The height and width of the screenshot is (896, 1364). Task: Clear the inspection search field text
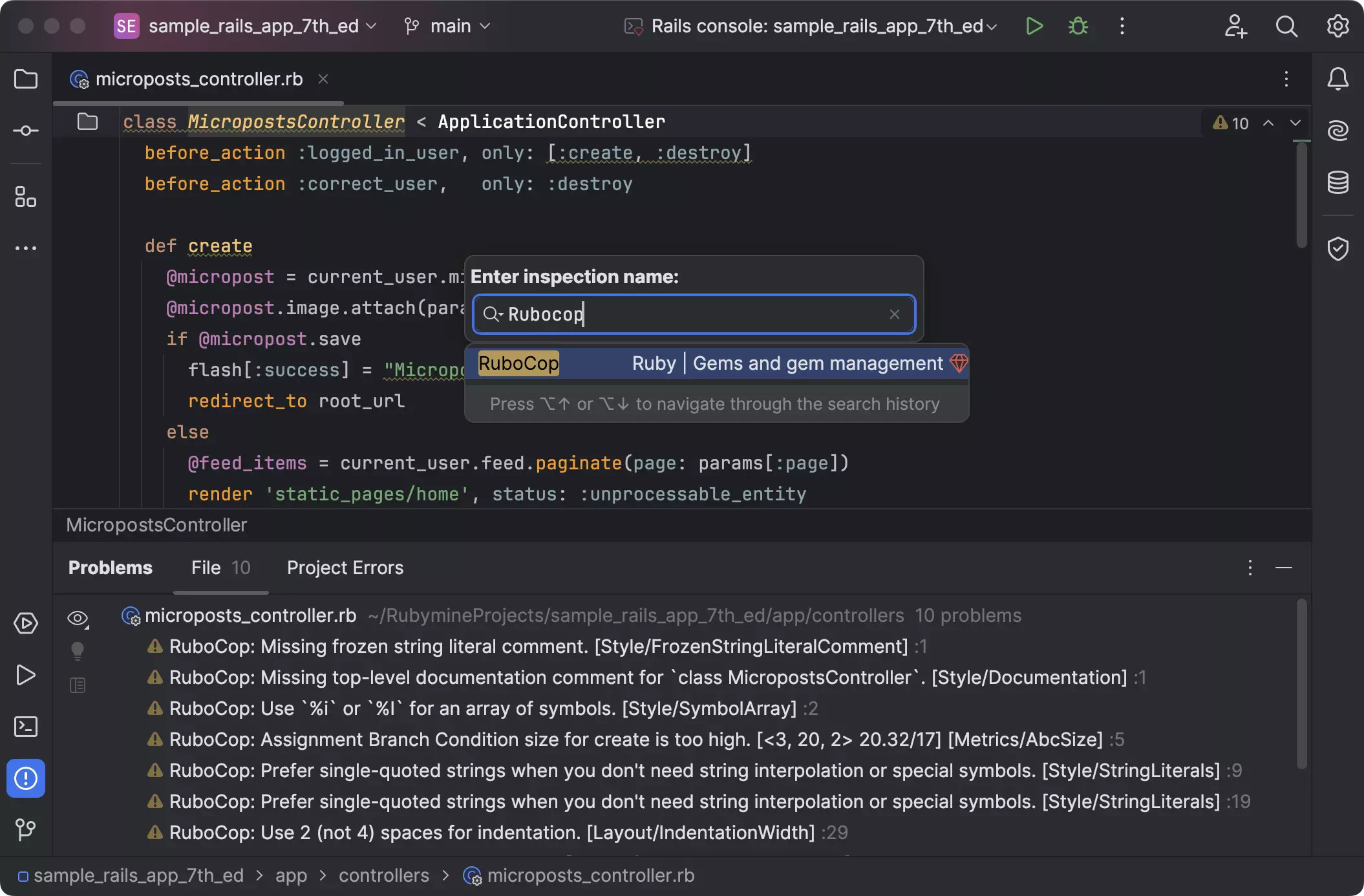tap(894, 314)
